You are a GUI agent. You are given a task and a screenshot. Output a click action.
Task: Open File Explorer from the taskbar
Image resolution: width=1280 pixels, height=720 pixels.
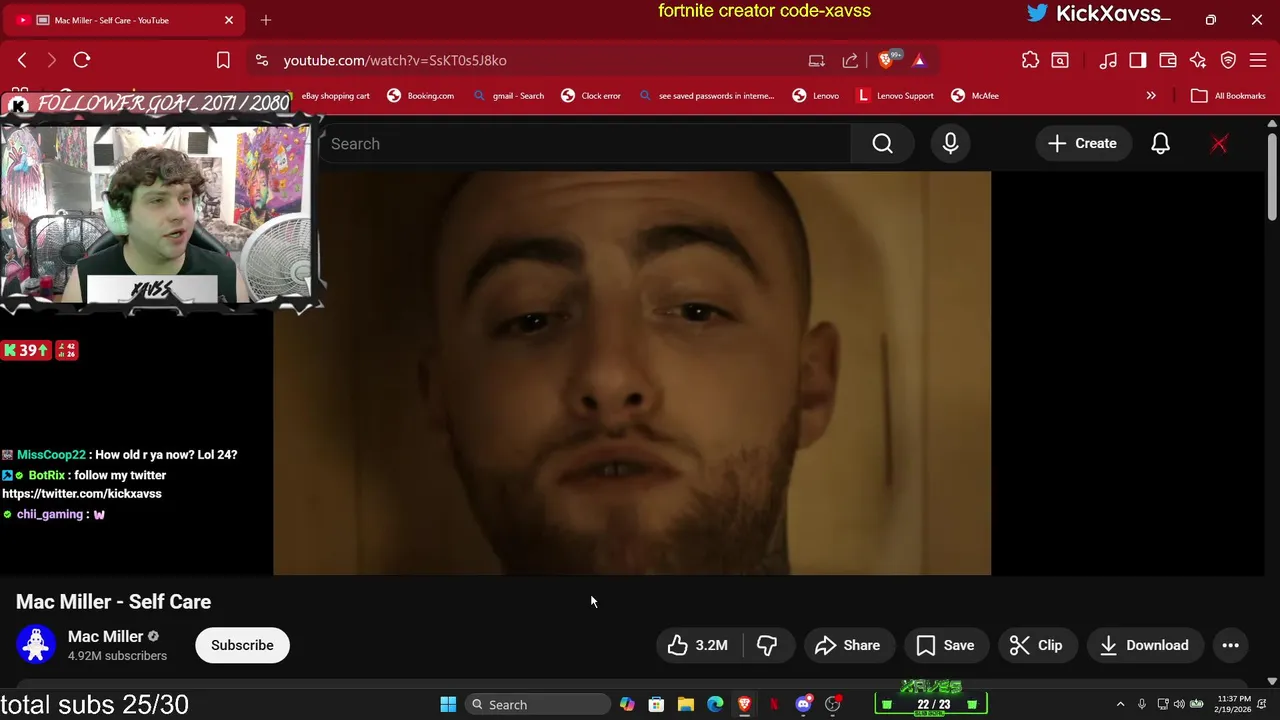click(686, 704)
